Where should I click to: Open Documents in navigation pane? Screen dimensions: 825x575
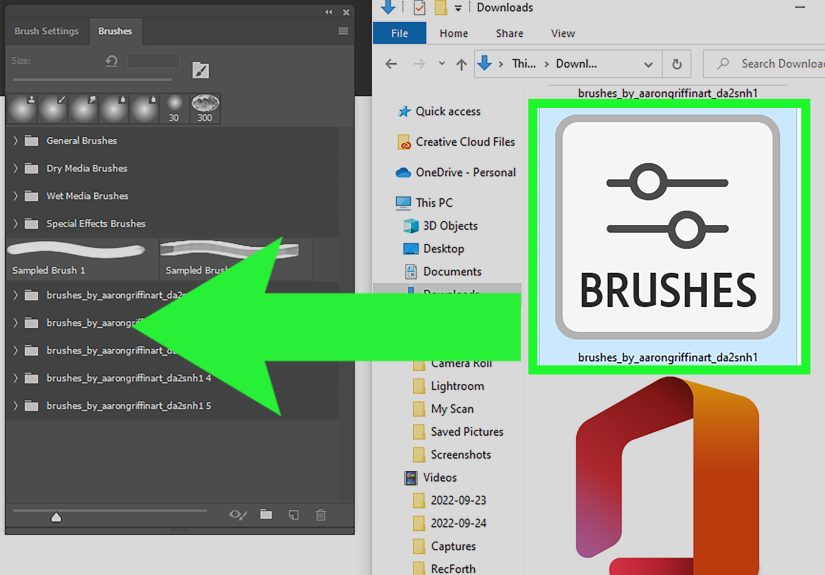click(x=443, y=272)
